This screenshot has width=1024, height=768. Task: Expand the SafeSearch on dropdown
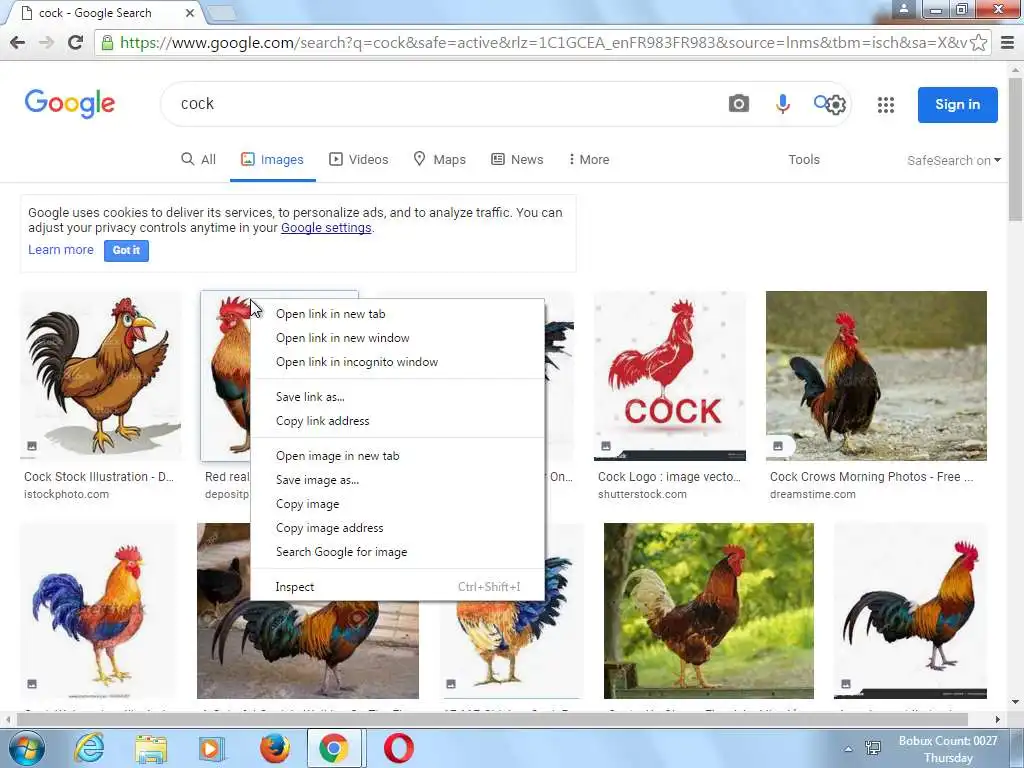(x=953, y=160)
